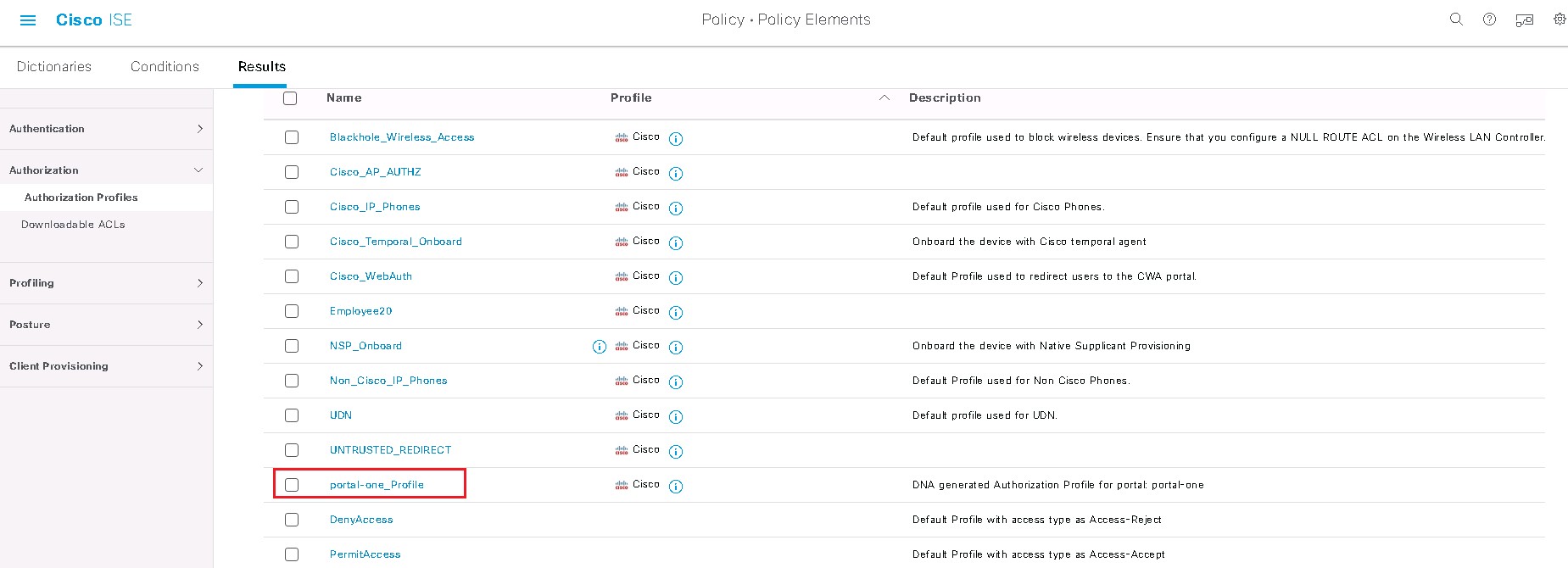Select Authorization Profiles in sidebar
Viewport: 1568px width, 568px height.
click(81, 198)
